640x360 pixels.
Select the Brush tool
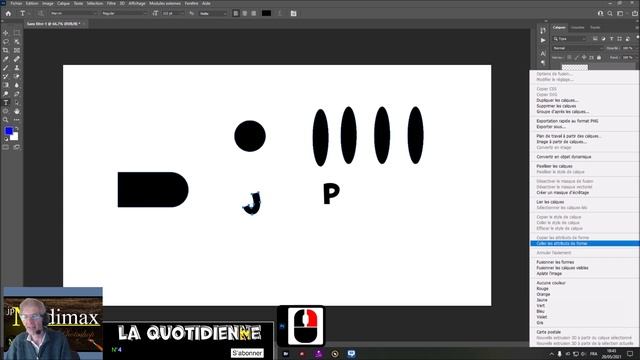point(6,68)
